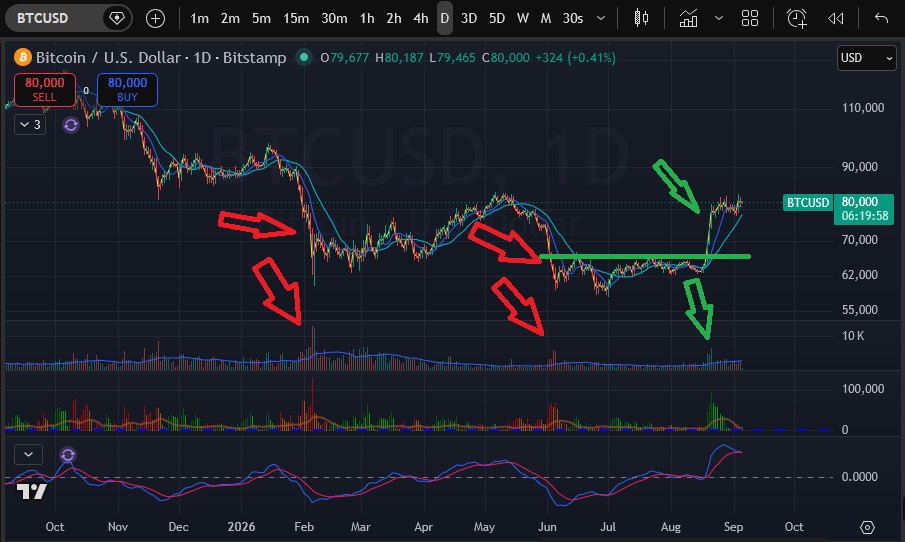Click the Bitcoin / U.S. Dollar title
Screen dimensions: 905x542
pos(108,58)
